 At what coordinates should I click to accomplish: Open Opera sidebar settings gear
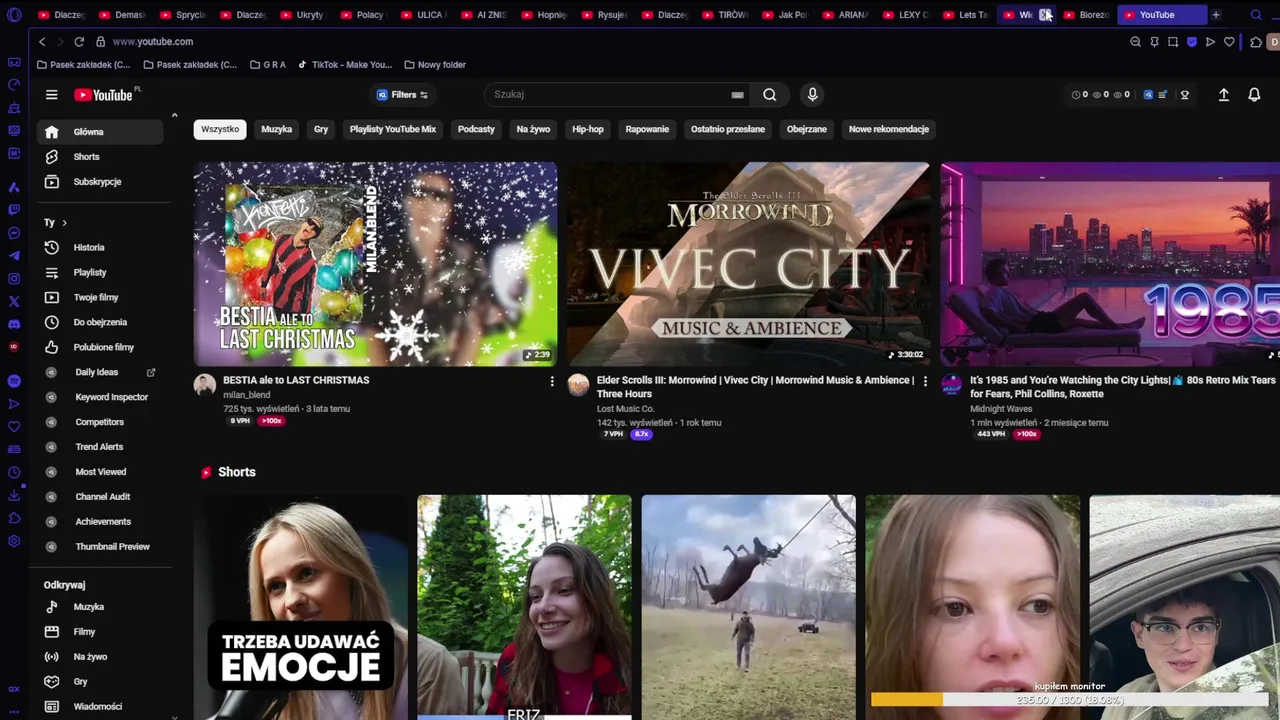[14, 541]
